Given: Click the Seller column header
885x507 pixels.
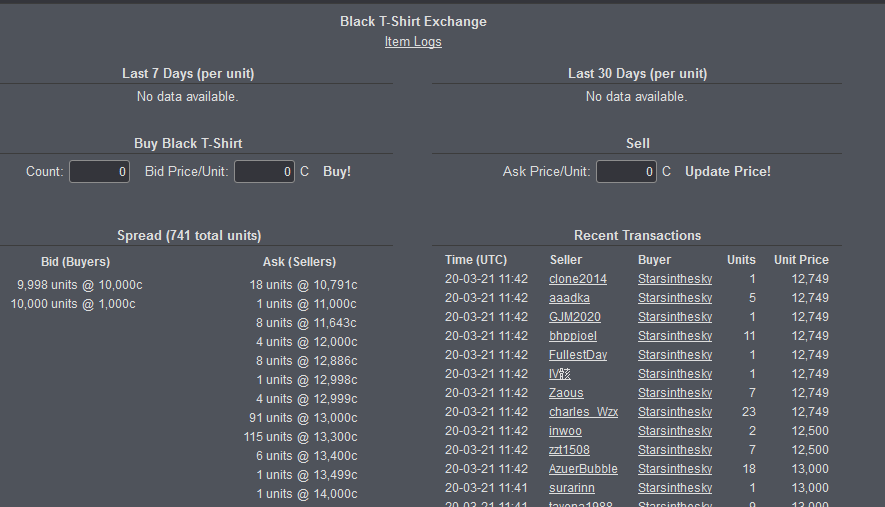Looking at the screenshot, I should coord(566,260).
